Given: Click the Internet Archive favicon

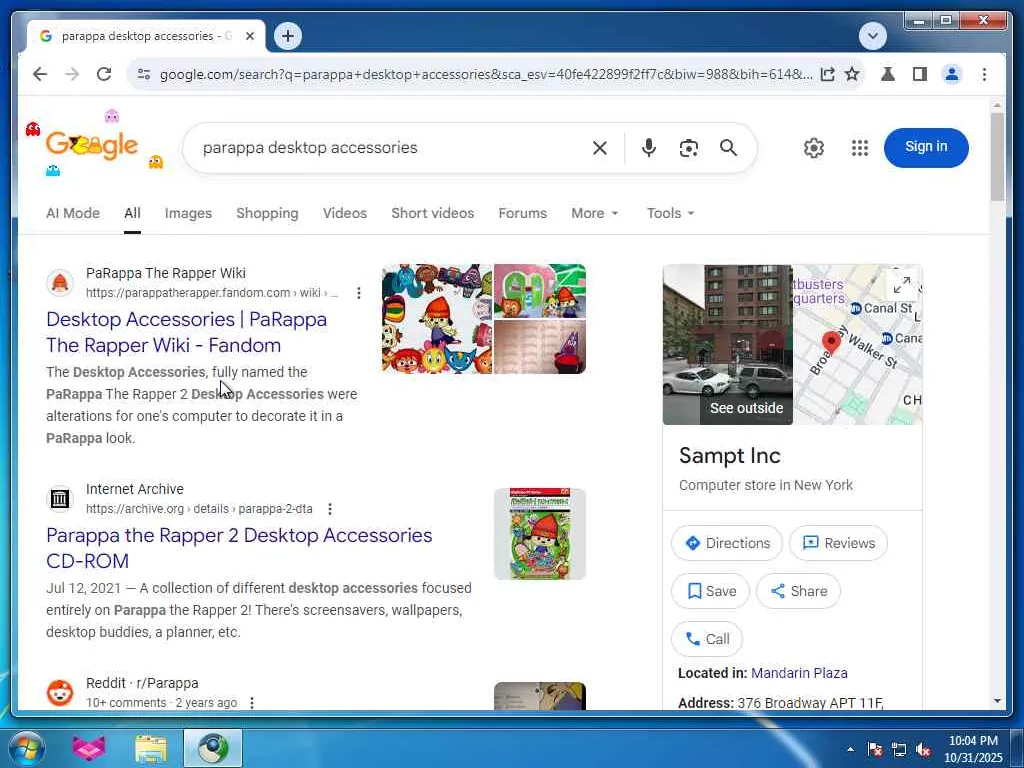Looking at the screenshot, I should [59, 499].
